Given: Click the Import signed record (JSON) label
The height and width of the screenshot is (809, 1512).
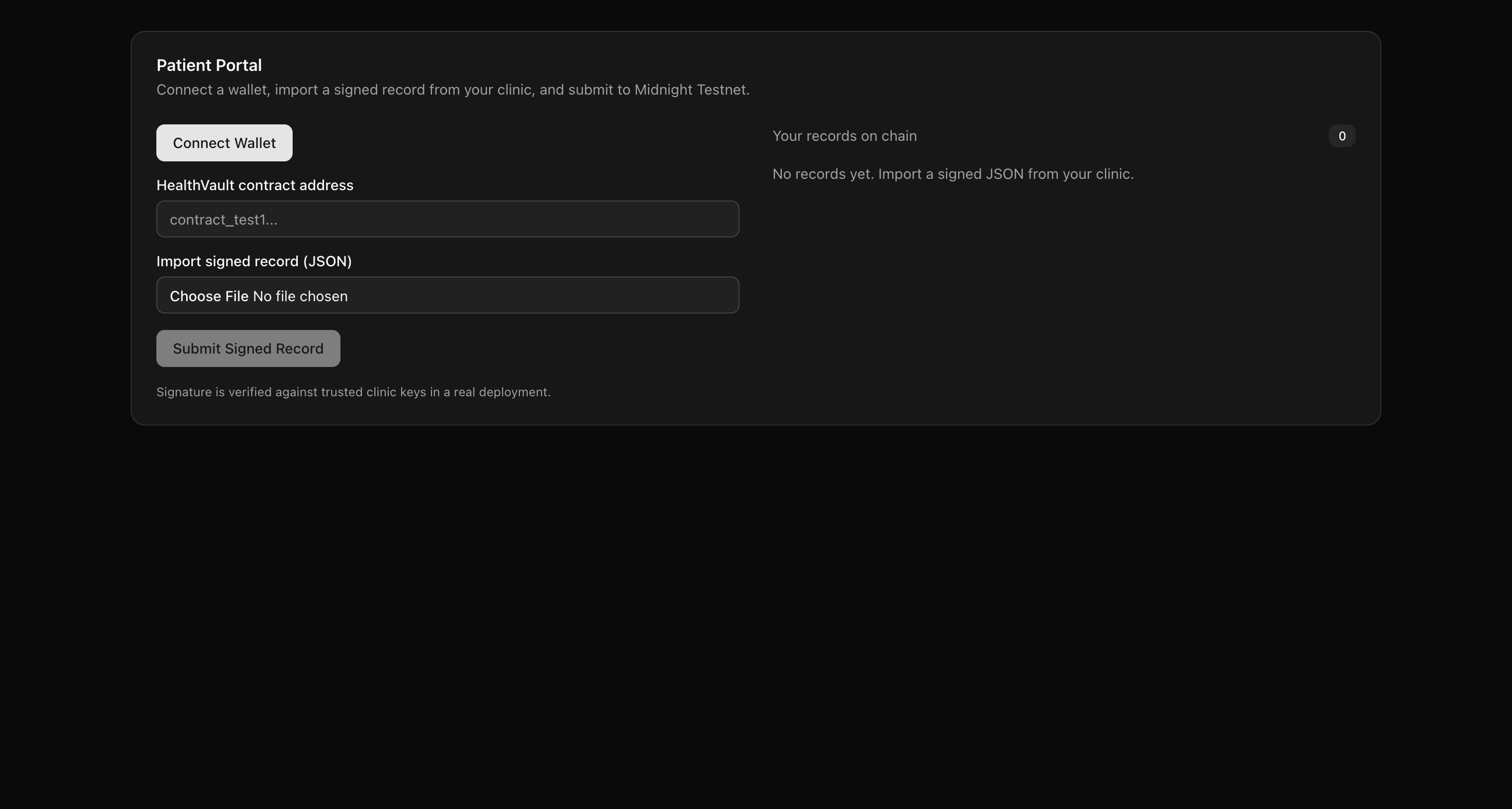Looking at the screenshot, I should (x=254, y=261).
